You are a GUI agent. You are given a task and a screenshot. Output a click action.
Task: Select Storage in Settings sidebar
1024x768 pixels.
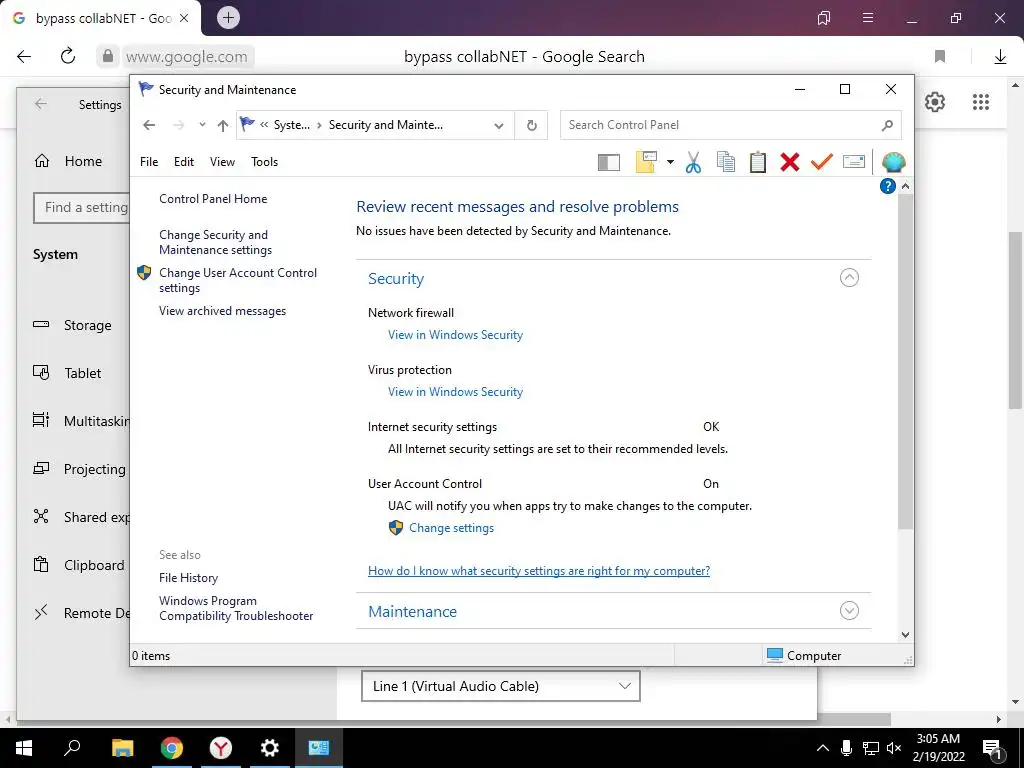point(88,325)
